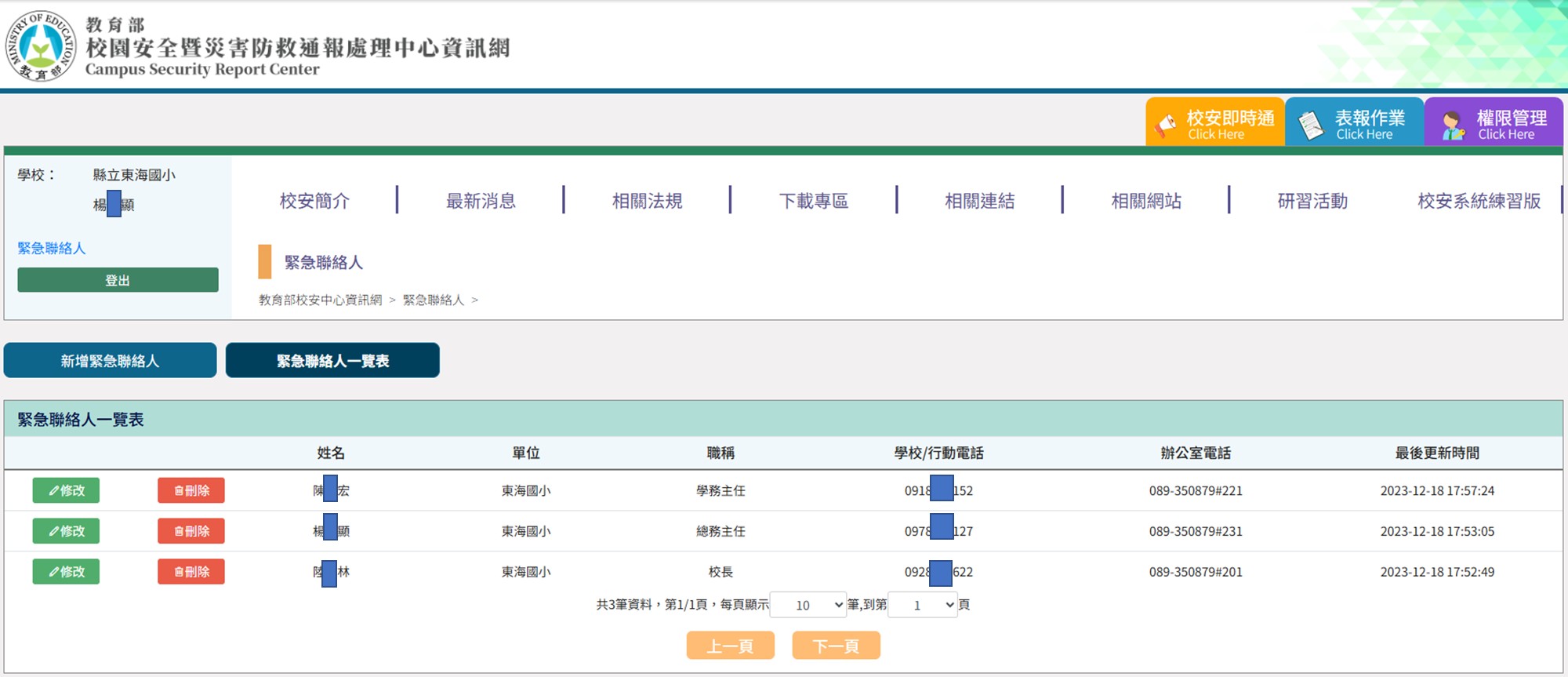Edit the 學務主任 contact row
This screenshot has height=677, width=1568.
tap(66, 490)
